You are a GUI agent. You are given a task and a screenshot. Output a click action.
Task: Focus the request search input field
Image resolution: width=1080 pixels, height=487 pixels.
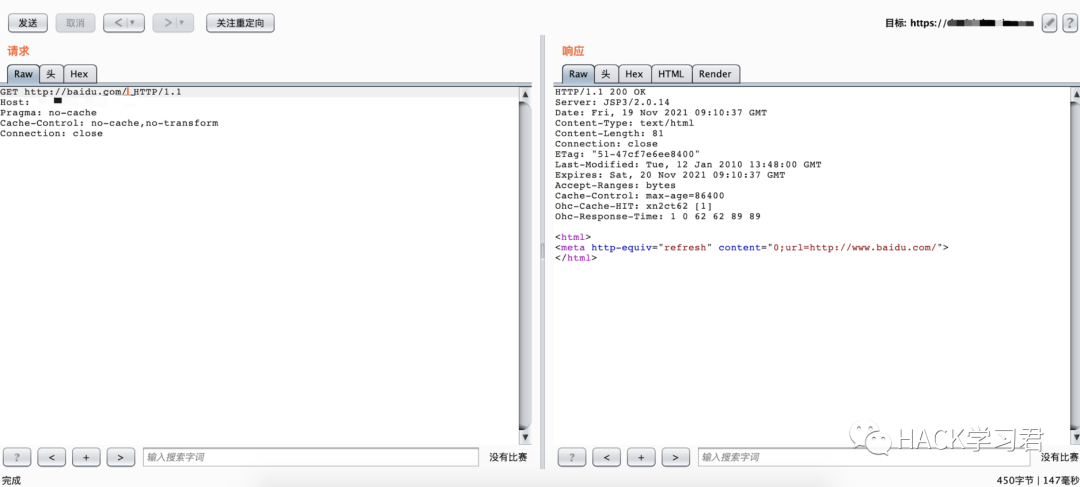(x=311, y=457)
